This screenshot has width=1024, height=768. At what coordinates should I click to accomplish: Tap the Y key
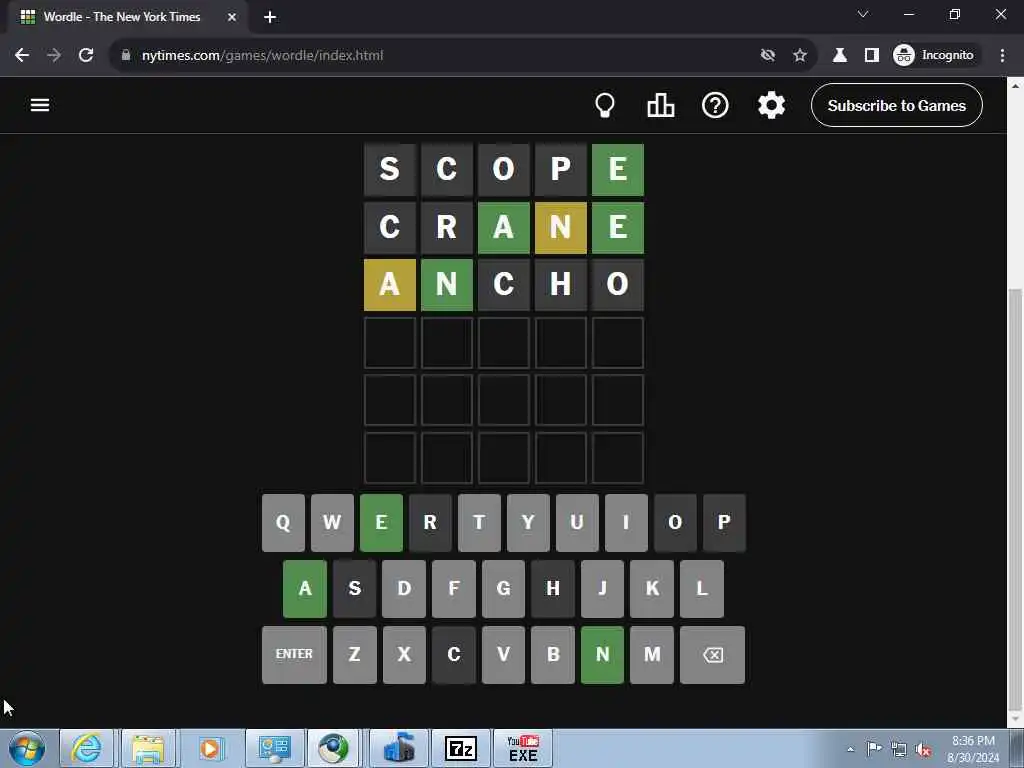pos(528,522)
